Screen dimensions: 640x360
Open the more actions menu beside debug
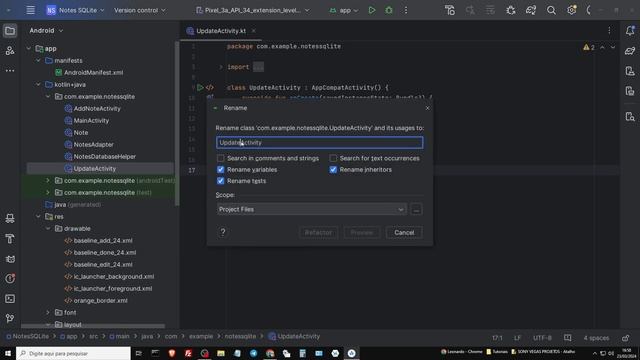(406, 10)
